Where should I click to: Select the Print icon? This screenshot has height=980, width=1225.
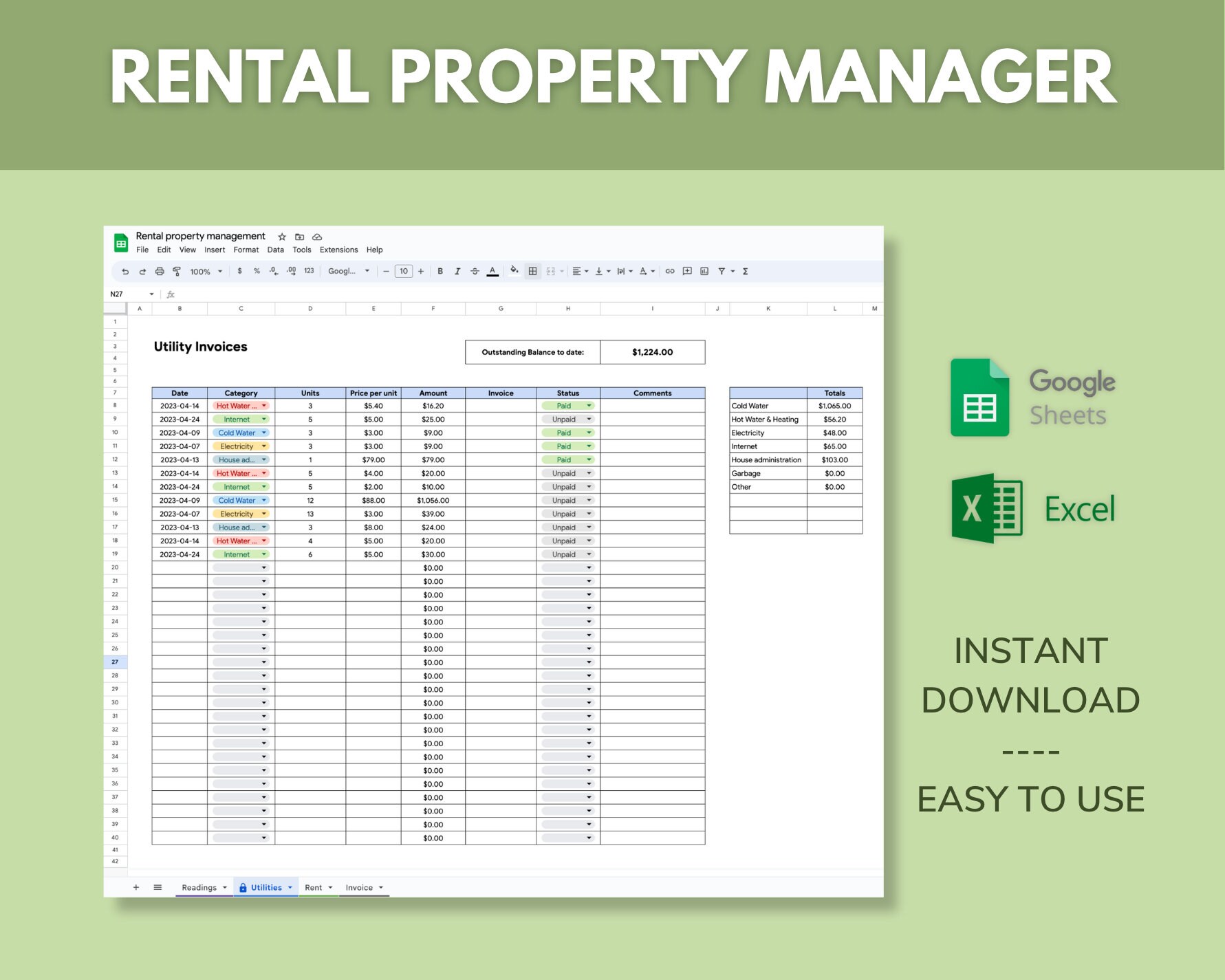click(160, 272)
